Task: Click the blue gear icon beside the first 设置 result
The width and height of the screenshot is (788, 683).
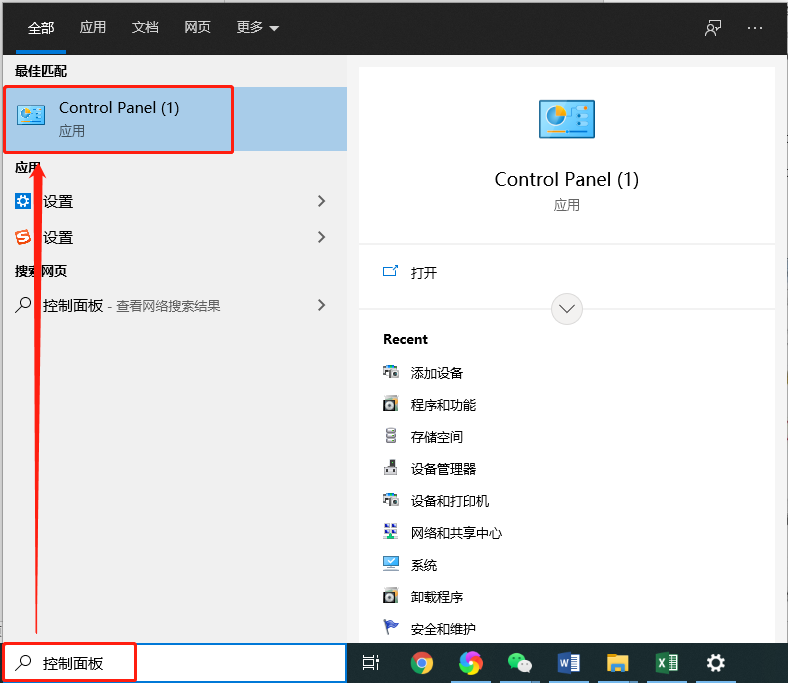Action: 23,201
